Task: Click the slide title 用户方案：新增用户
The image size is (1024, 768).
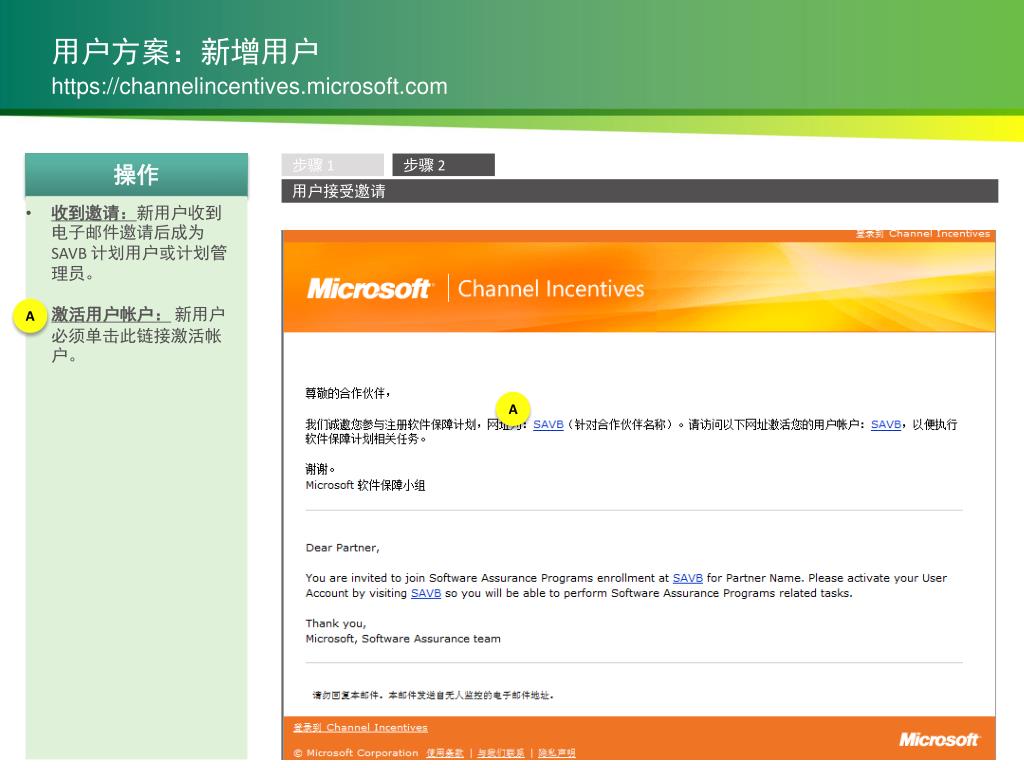Action: (x=185, y=52)
